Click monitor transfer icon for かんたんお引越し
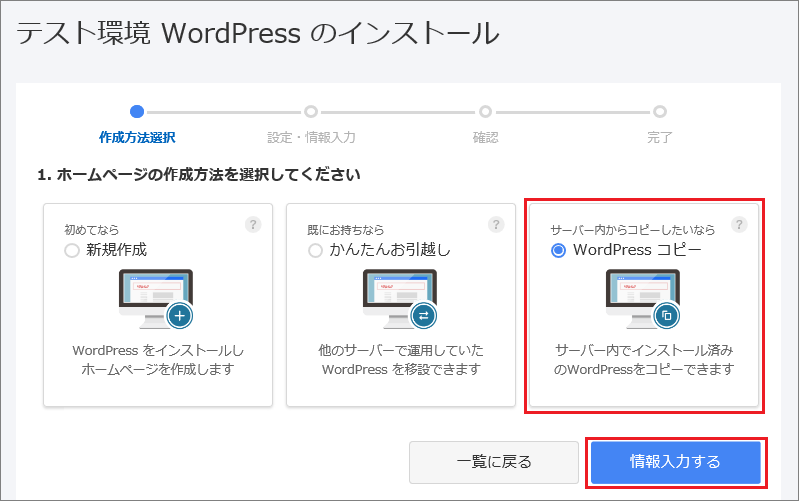 coord(400,299)
